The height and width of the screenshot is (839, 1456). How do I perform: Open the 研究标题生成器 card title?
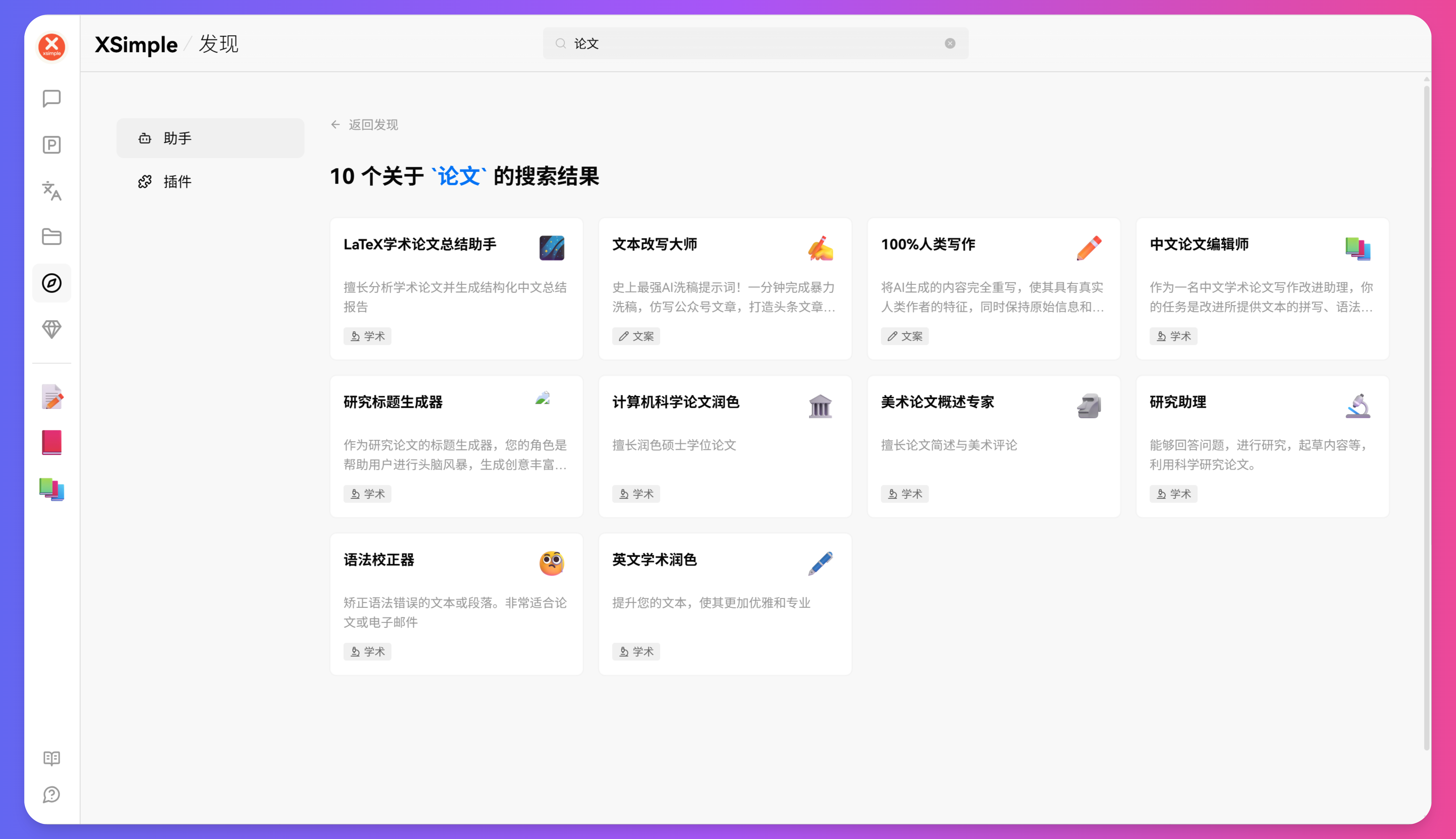[393, 402]
